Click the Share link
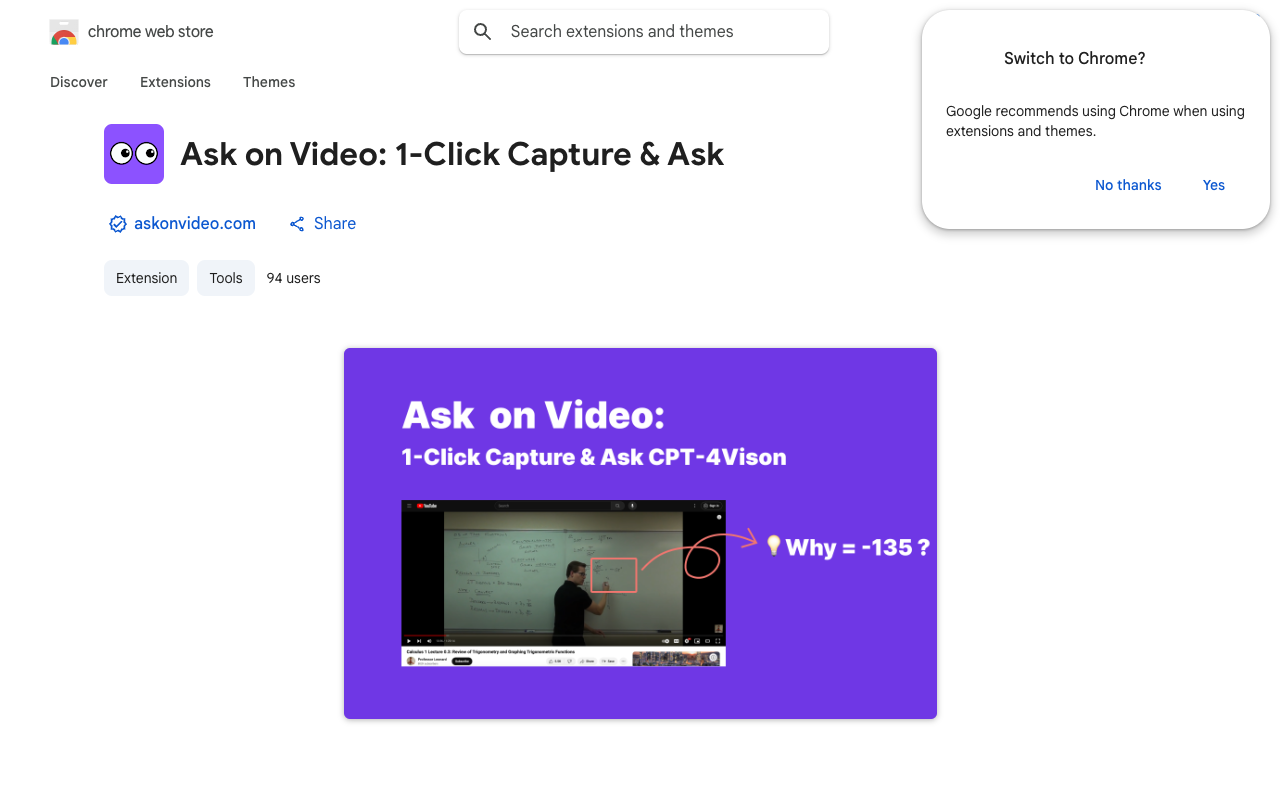The image size is (1280, 800). coord(335,224)
